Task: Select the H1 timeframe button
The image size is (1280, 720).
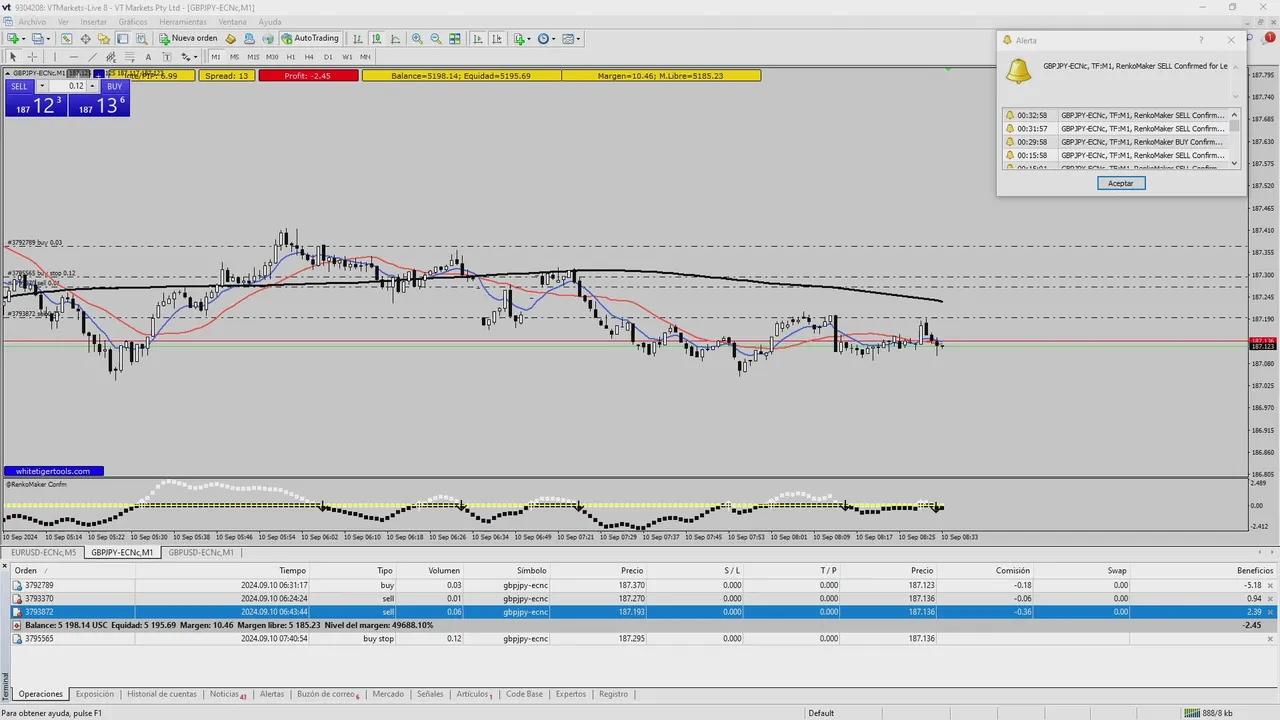Action: [291, 57]
